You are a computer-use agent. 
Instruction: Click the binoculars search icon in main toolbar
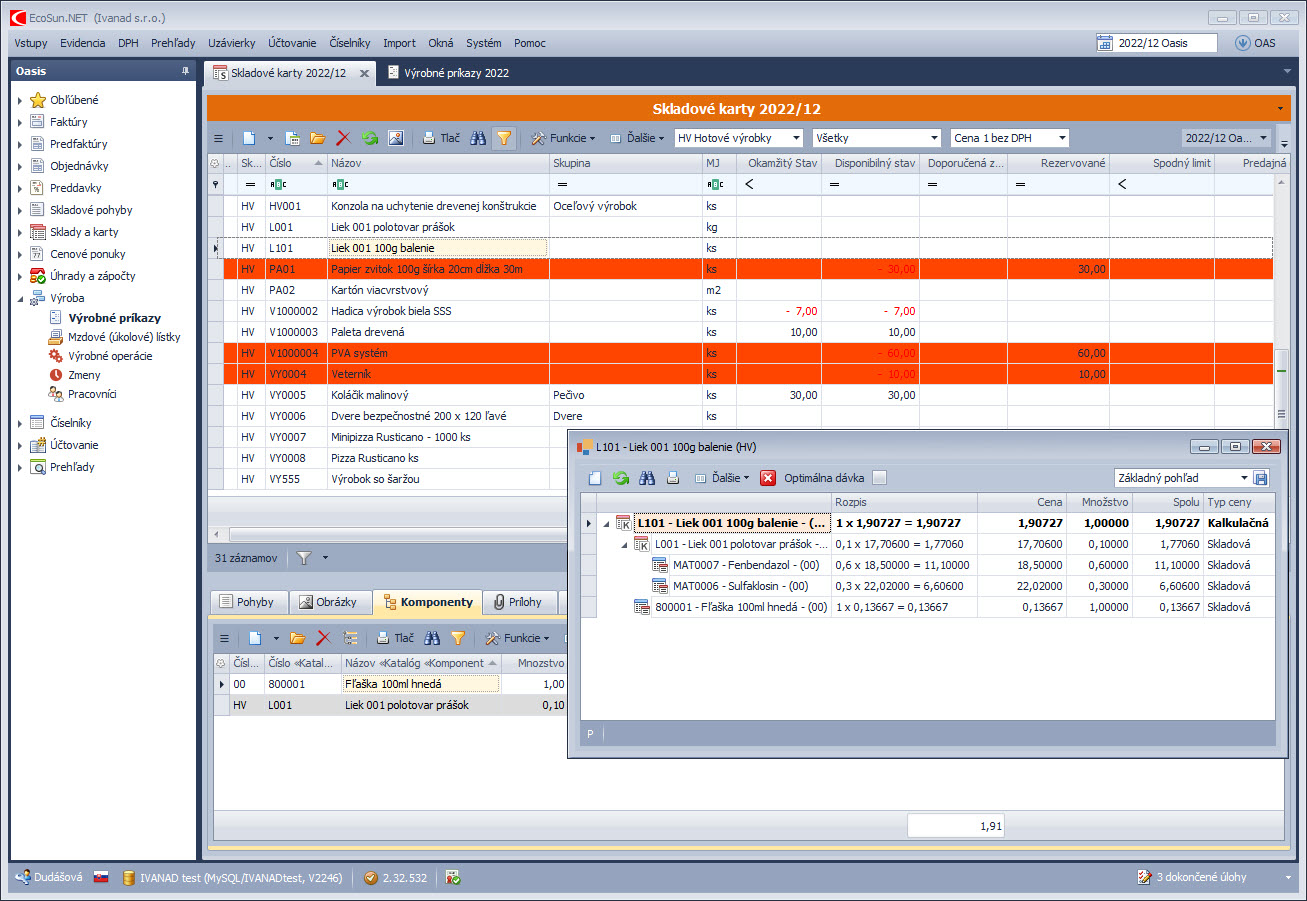click(x=479, y=138)
